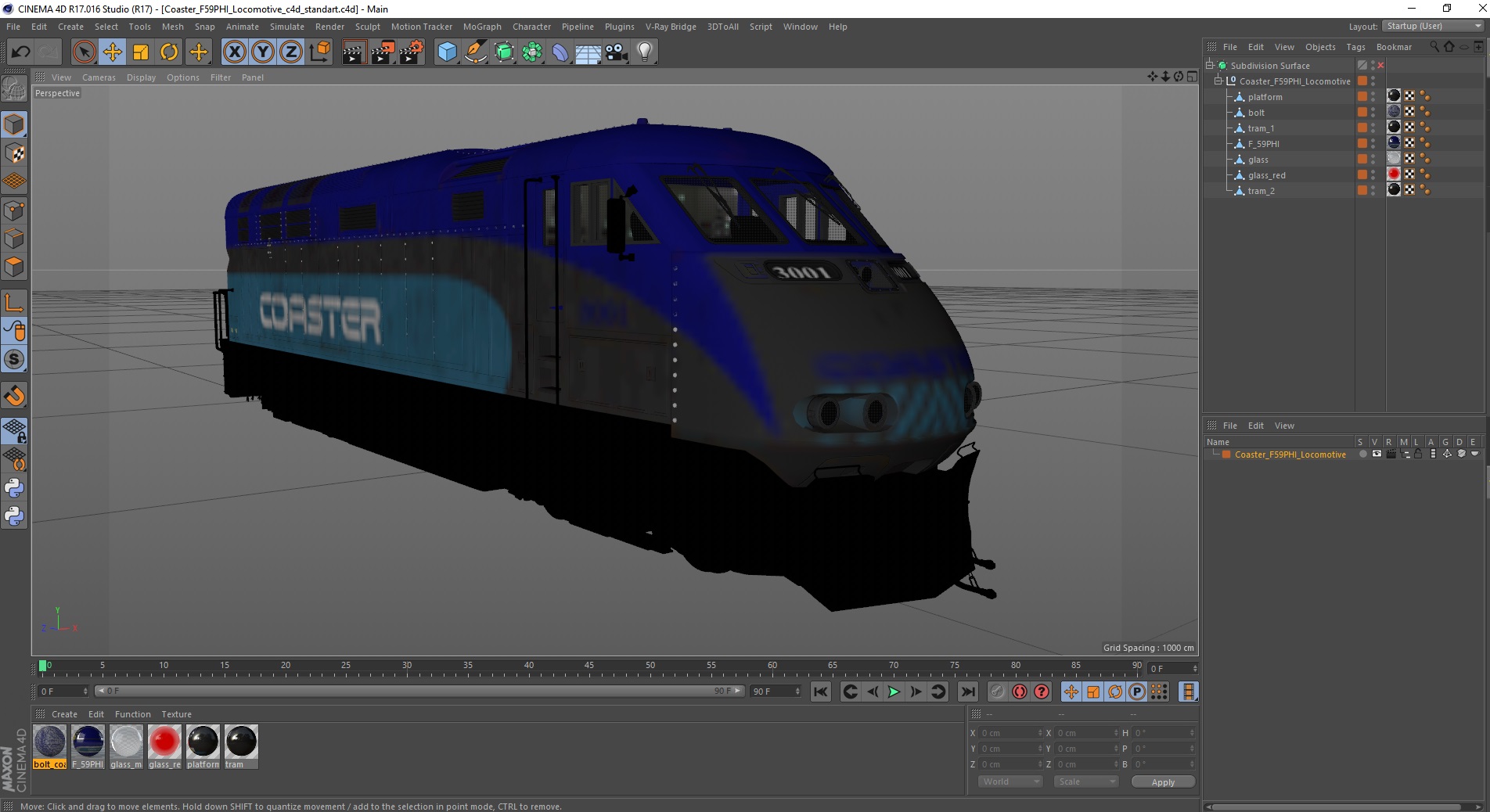Click the X position field
This screenshot has height=812, width=1490.
pyautogui.click(x=1012, y=733)
